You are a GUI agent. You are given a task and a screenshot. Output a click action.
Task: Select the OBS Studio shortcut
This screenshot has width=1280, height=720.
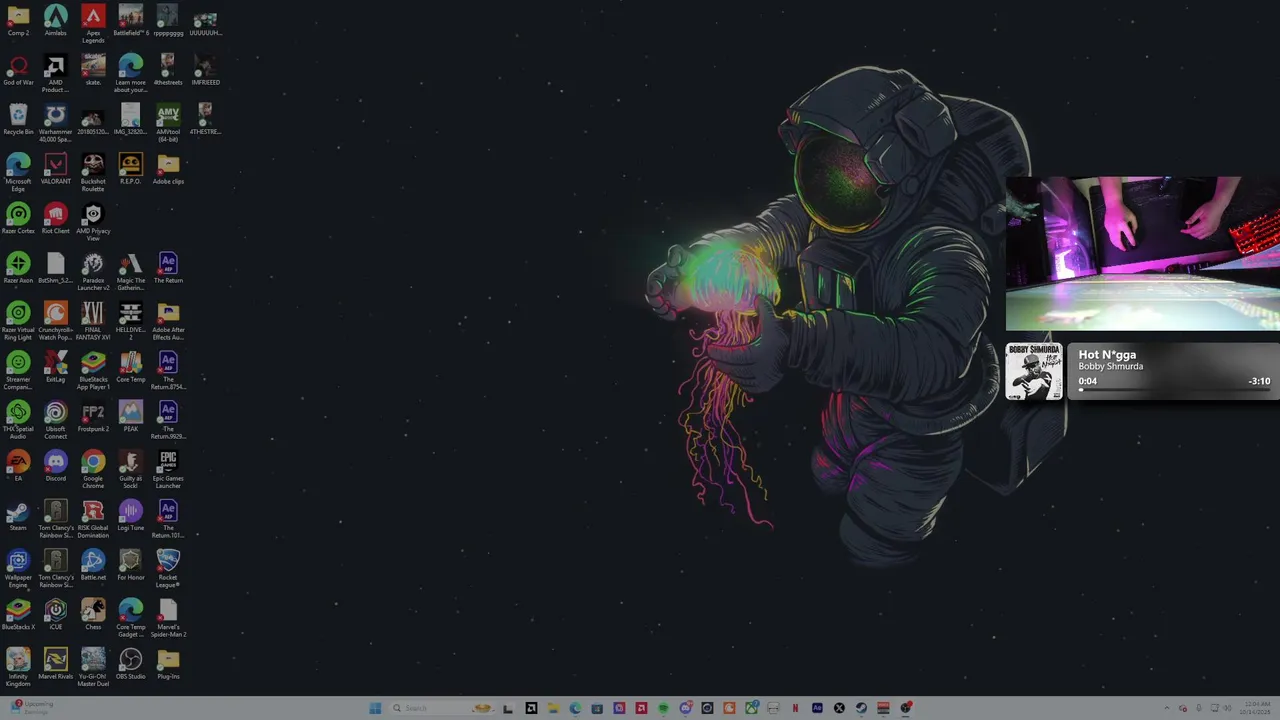pyautogui.click(x=130, y=663)
